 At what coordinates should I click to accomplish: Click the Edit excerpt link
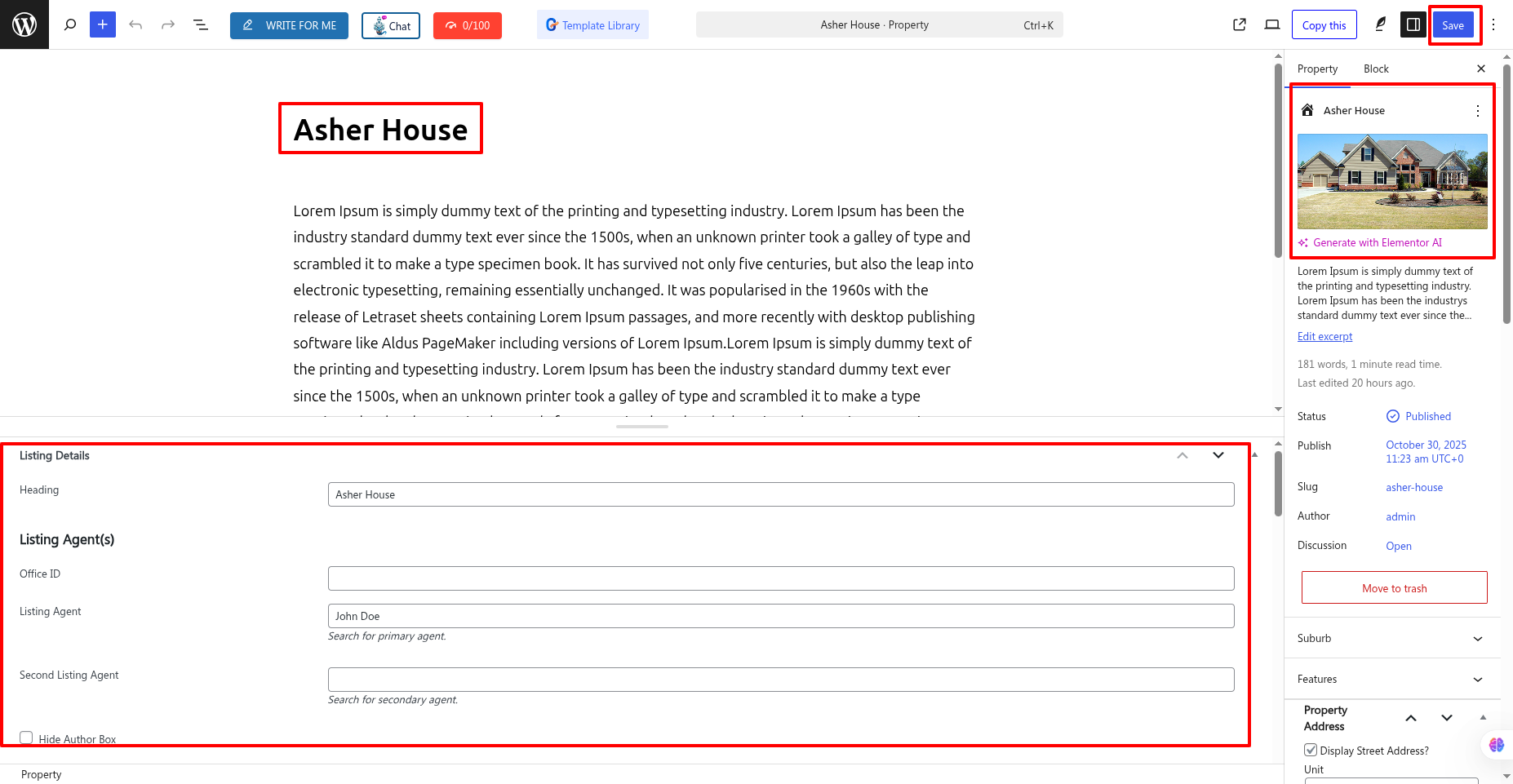[1324, 336]
